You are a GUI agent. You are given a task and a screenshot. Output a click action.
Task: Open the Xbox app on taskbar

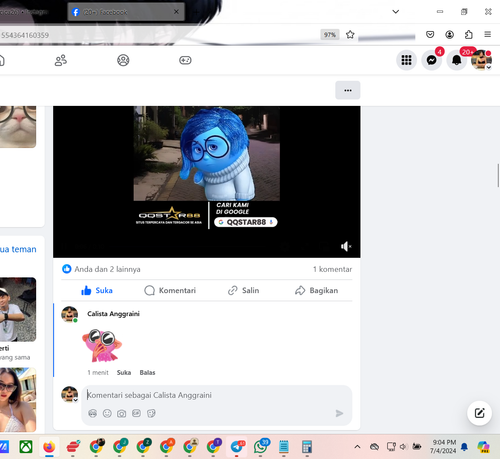[x=26, y=447]
